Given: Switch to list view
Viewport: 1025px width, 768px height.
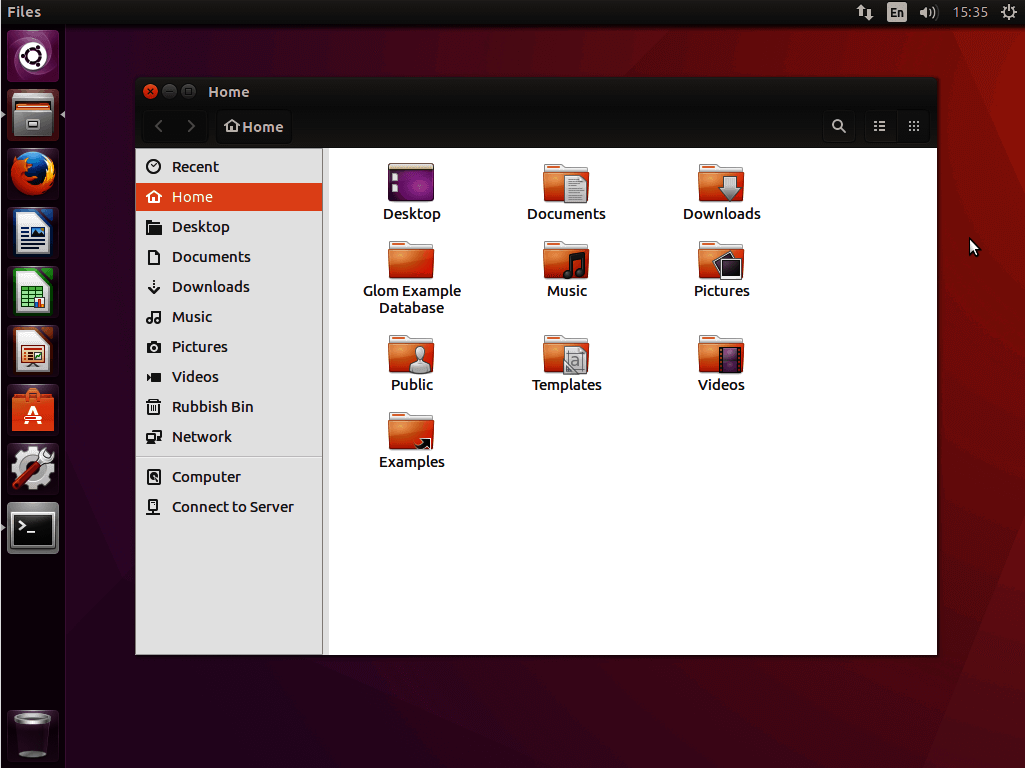Looking at the screenshot, I should point(879,126).
